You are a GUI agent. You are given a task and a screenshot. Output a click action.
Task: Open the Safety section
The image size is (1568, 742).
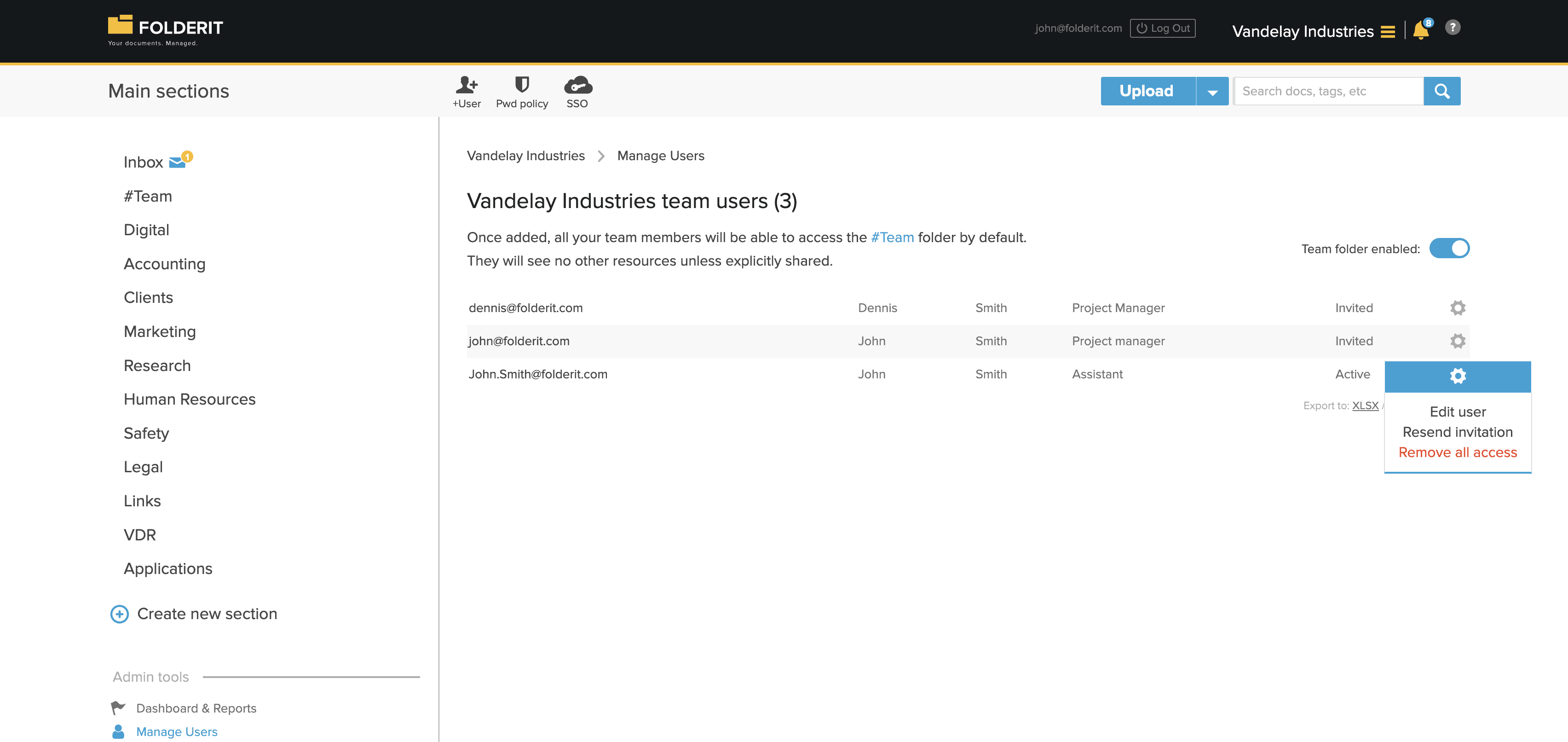coord(146,433)
